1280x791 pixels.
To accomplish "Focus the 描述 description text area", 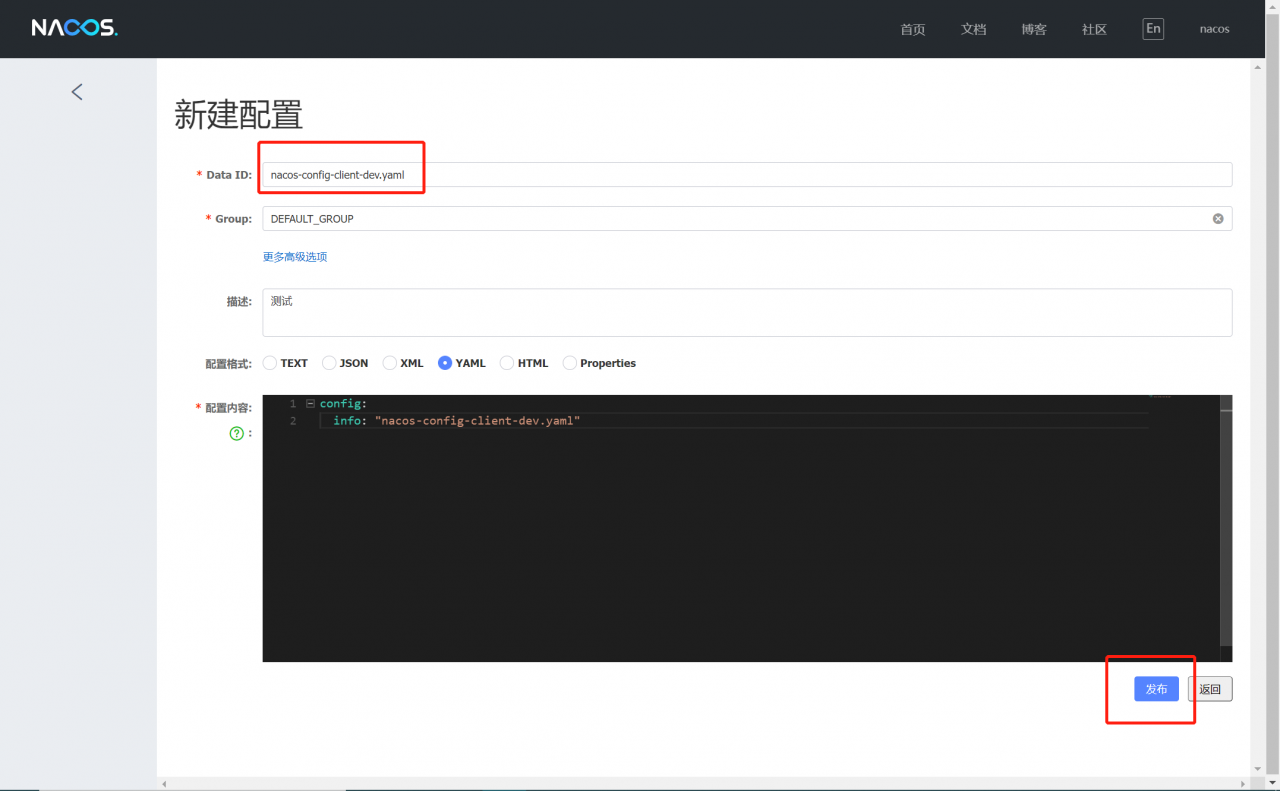I will click(747, 313).
